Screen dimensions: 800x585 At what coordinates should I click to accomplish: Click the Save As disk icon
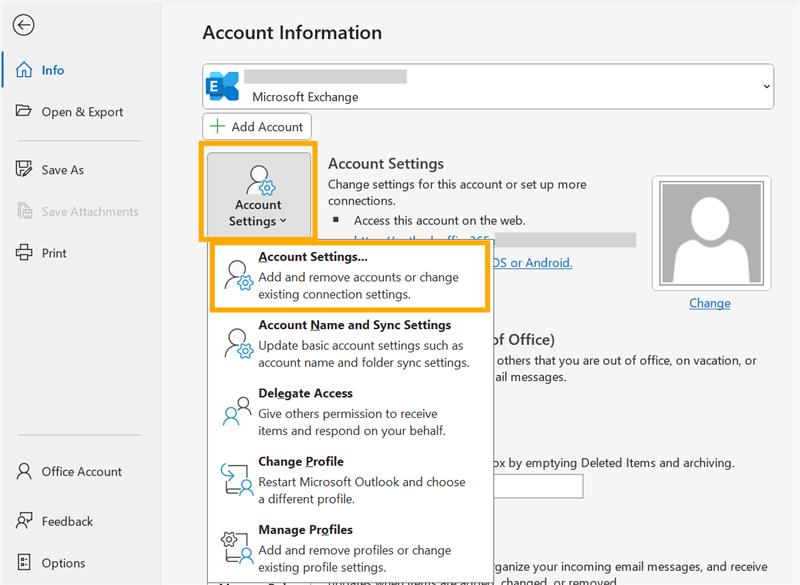click(24, 169)
